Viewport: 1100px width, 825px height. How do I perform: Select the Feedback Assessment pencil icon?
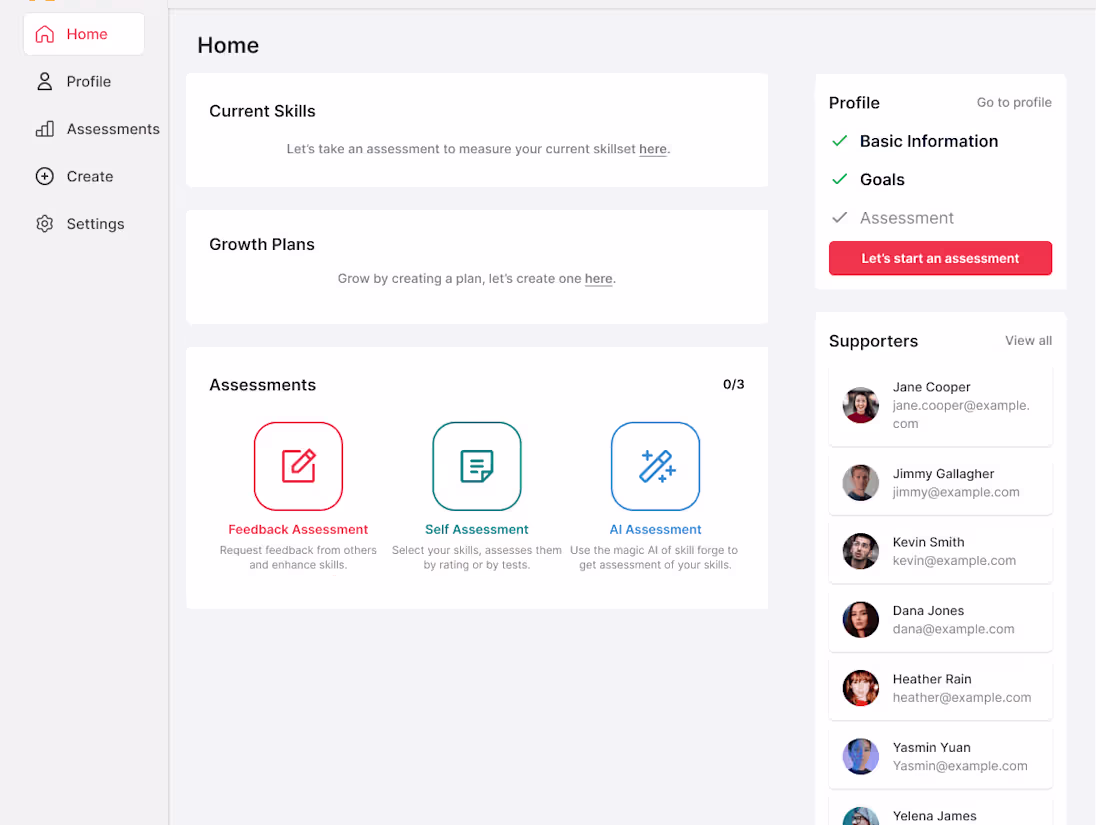[x=298, y=466]
